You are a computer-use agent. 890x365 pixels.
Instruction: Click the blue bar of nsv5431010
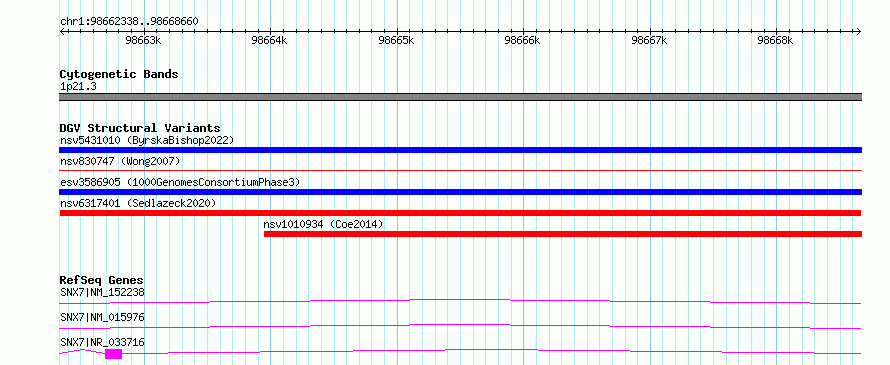pyautogui.click(x=460, y=150)
